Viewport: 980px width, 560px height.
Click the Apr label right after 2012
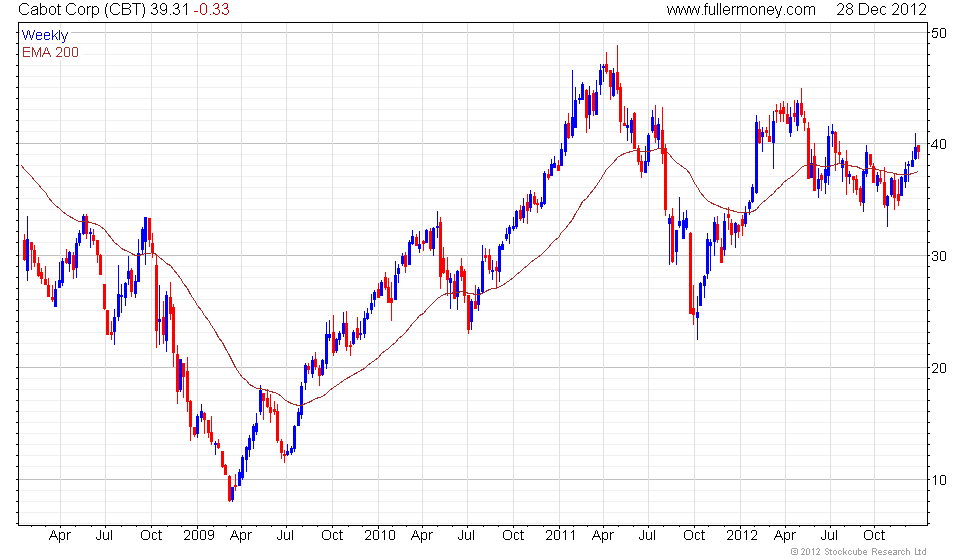(x=785, y=536)
